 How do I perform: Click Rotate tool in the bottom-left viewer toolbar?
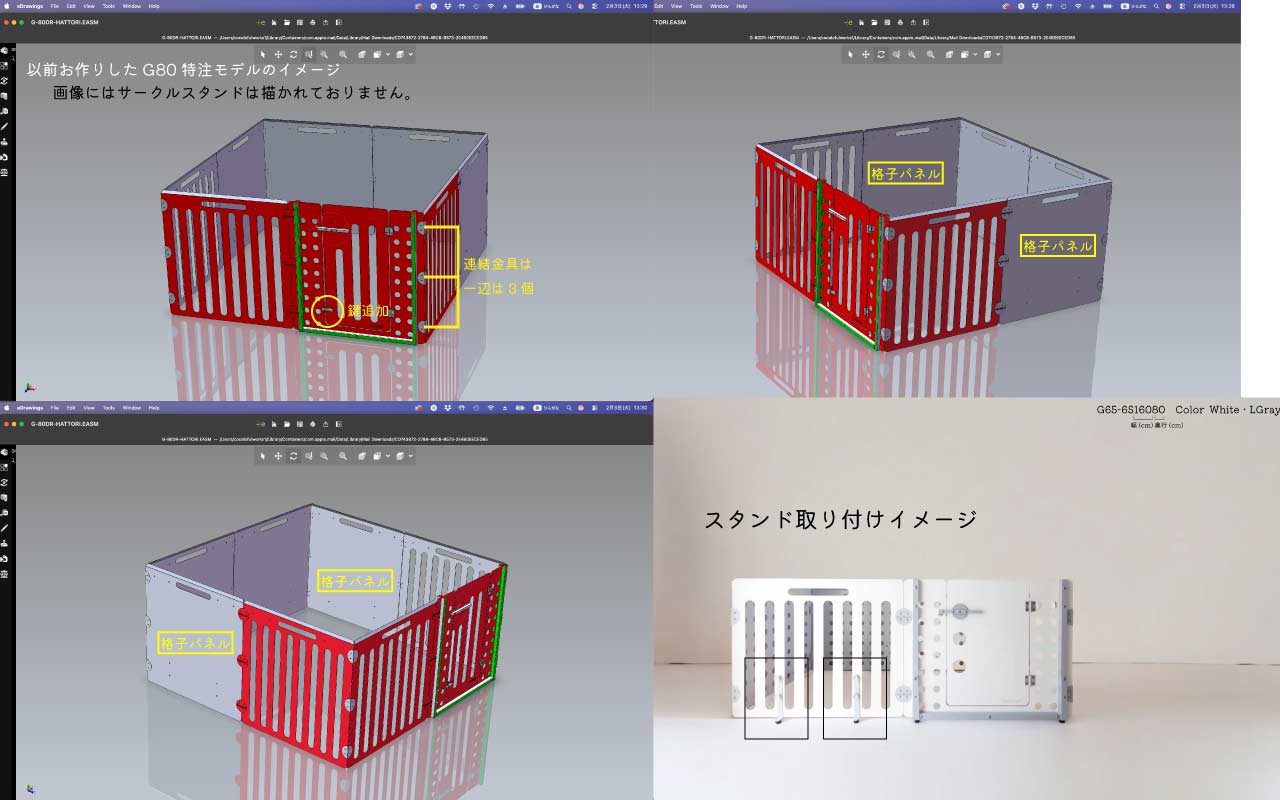click(x=293, y=456)
